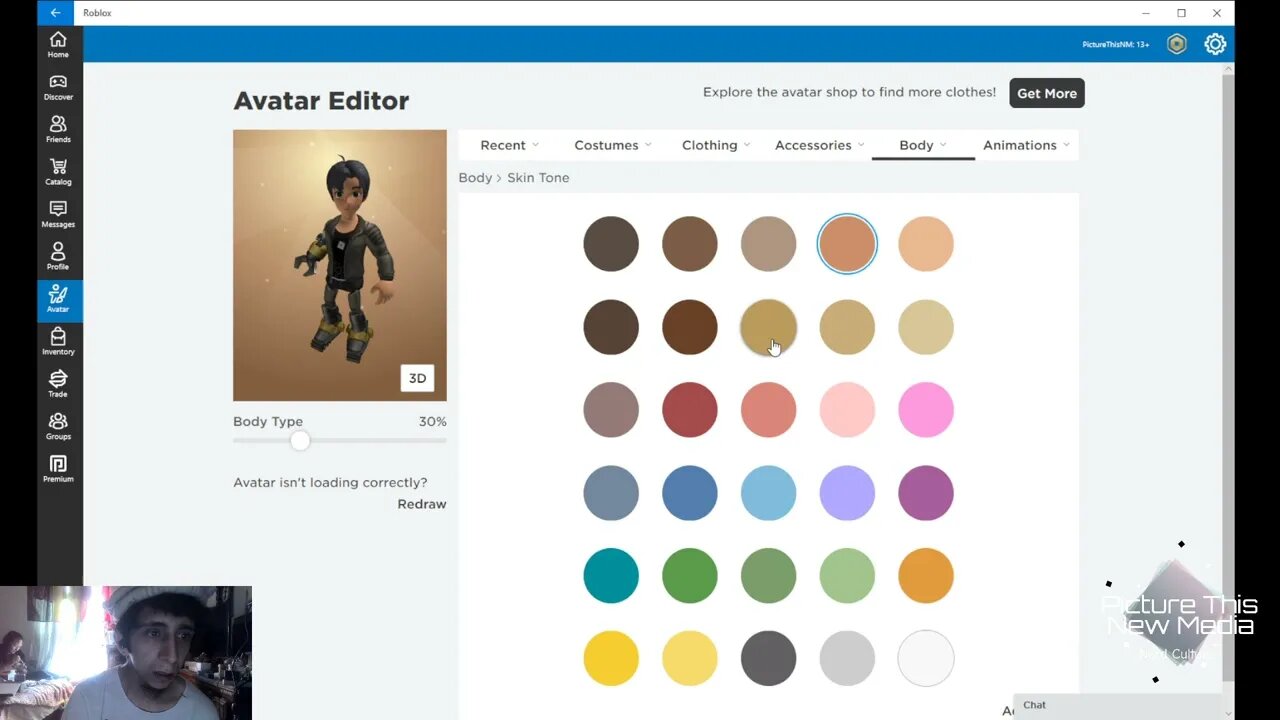The height and width of the screenshot is (720, 1280).
Task: Select the hot pink skin tone
Action: coord(926,410)
